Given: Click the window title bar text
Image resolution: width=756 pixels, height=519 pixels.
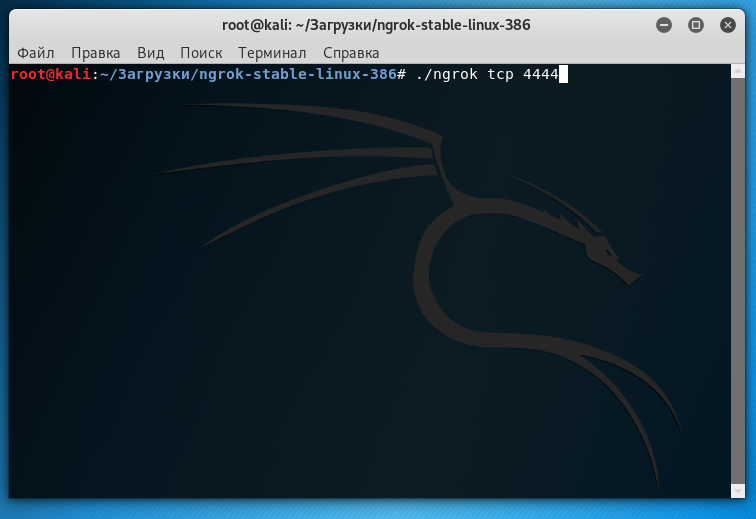Looking at the screenshot, I should pyautogui.click(x=376, y=24).
